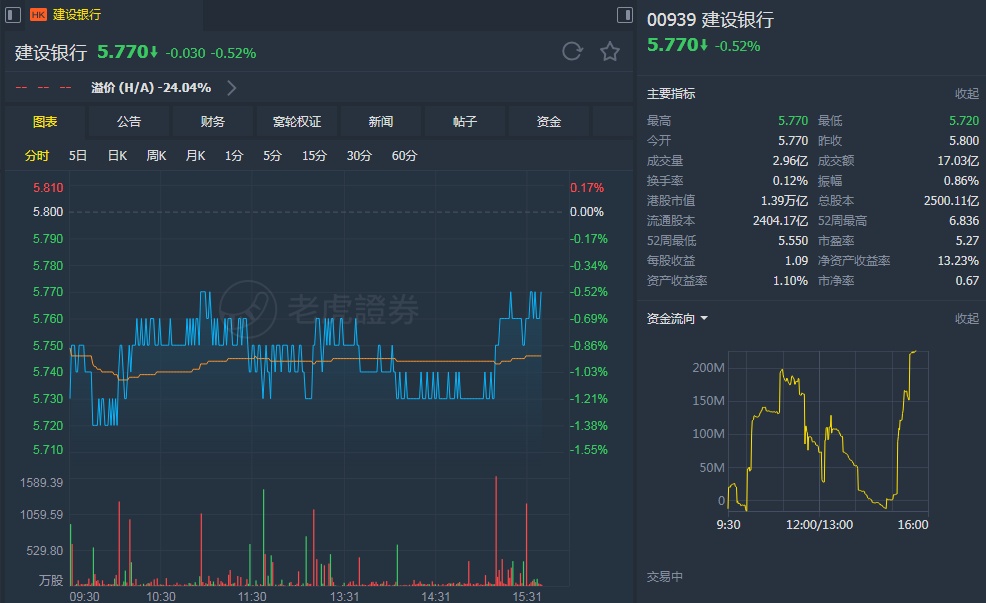Click the 昨收 value 5.800
Screen dimensions: 986x603
(964, 140)
